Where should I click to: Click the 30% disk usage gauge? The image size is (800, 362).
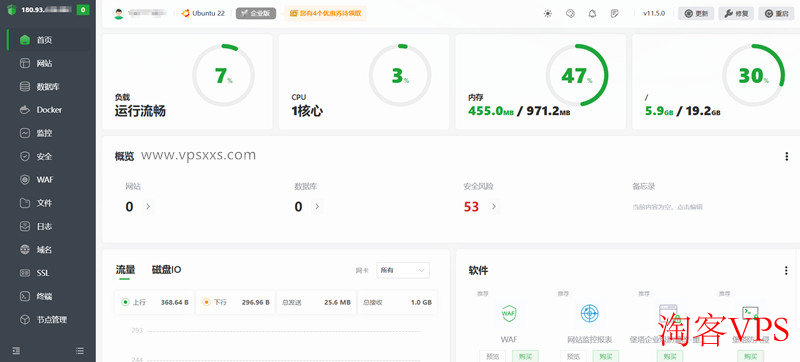pyautogui.click(x=754, y=75)
